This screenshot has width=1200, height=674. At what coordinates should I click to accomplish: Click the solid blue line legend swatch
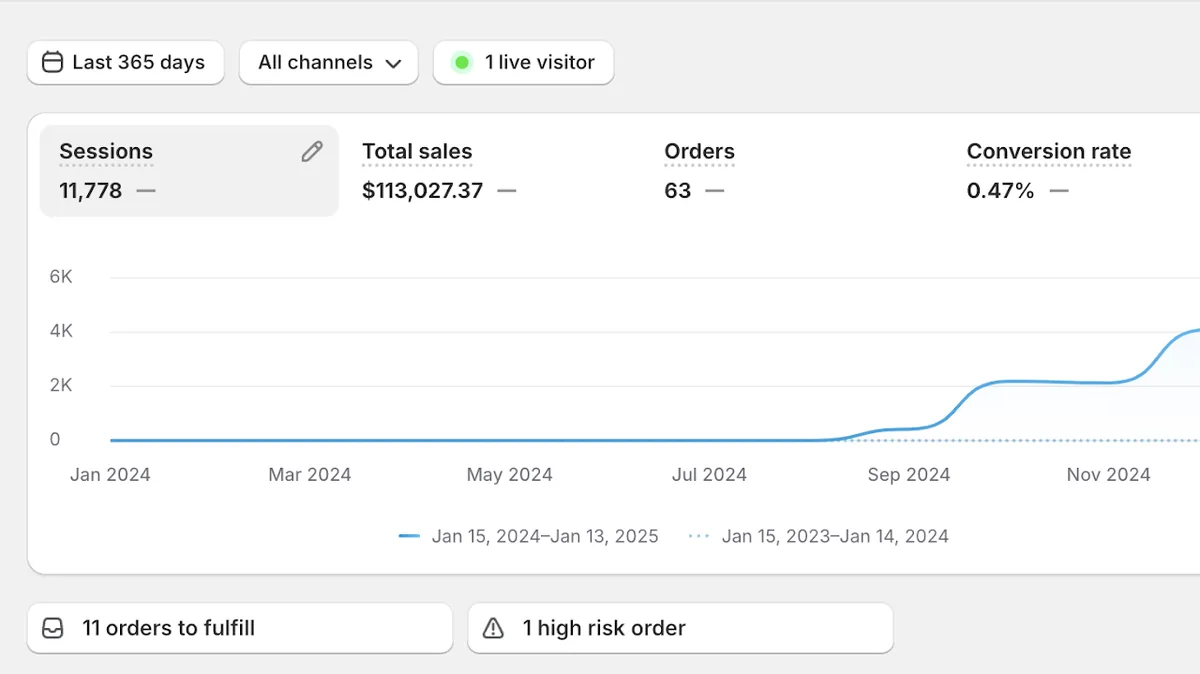(409, 536)
